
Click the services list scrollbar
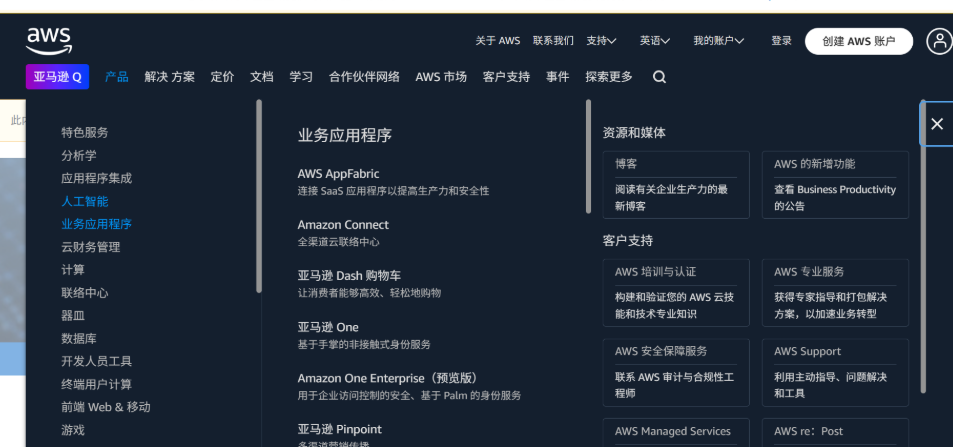point(588,156)
